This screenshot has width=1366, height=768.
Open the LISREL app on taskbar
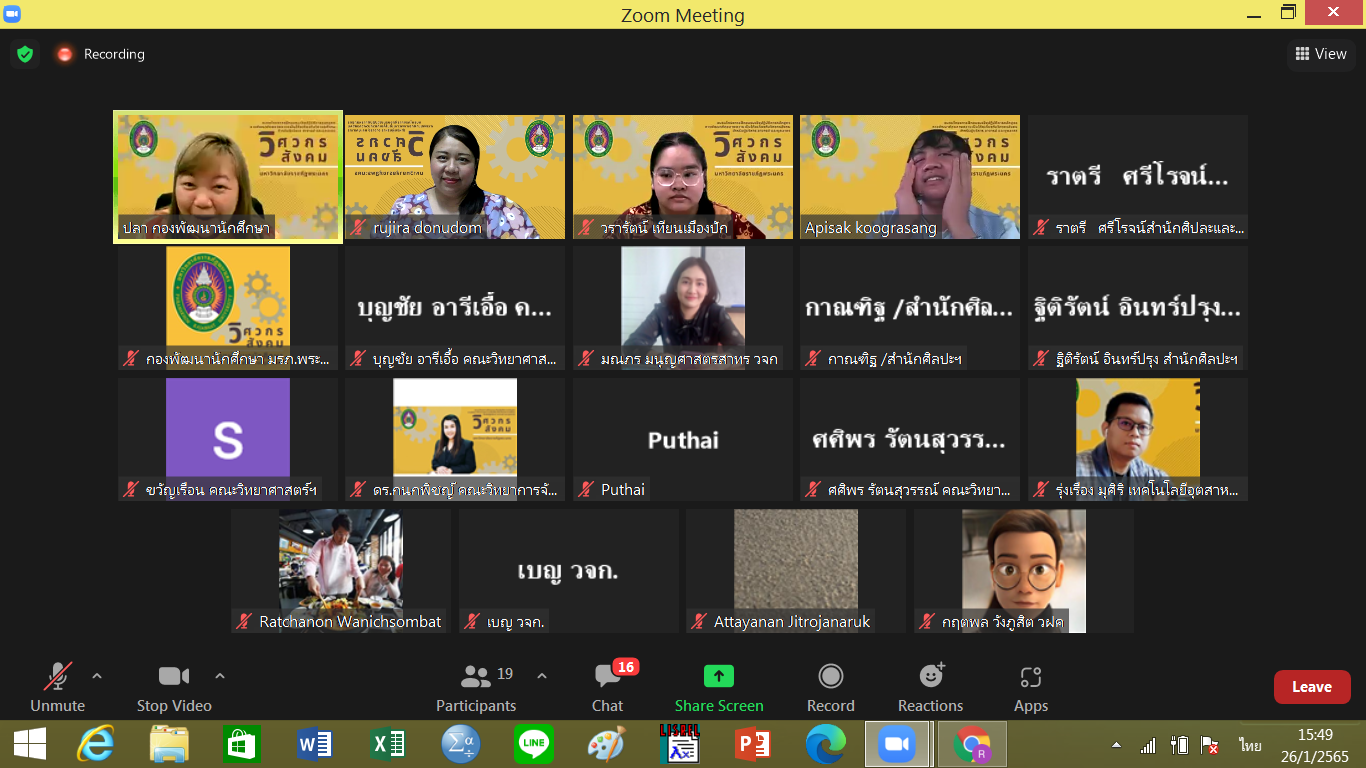tap(679, 744)
